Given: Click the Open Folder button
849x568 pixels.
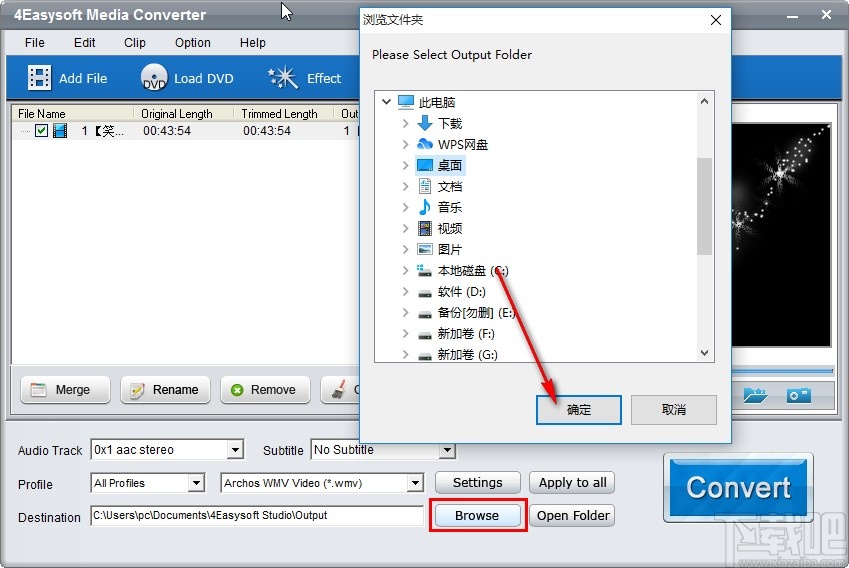Looking at the screenshot, I should (573, 515).
